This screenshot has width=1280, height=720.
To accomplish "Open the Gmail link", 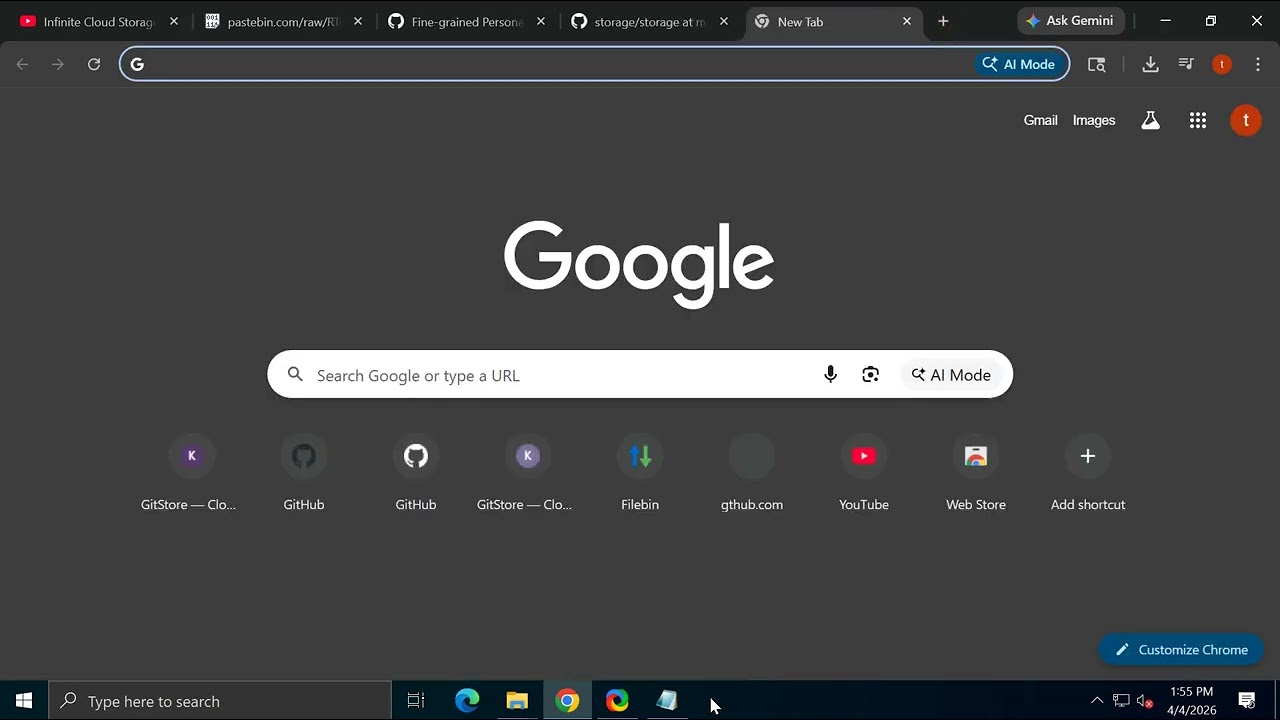I will [x=1040, y=120].
